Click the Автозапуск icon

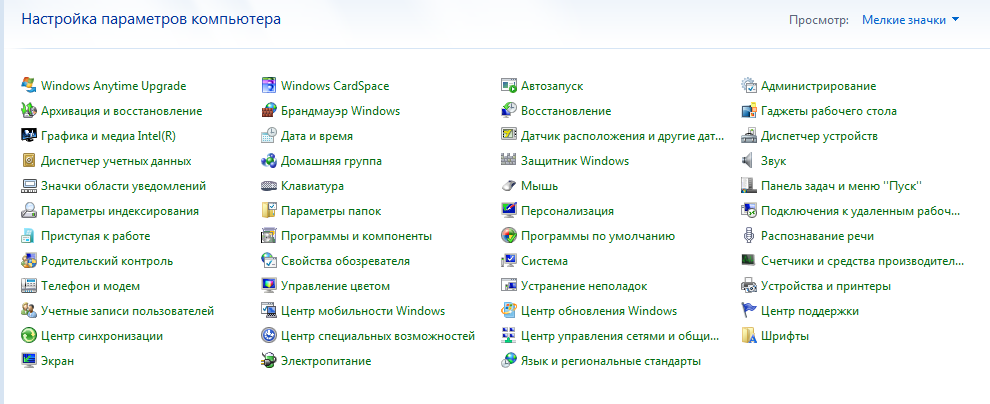tap(509, 85)
